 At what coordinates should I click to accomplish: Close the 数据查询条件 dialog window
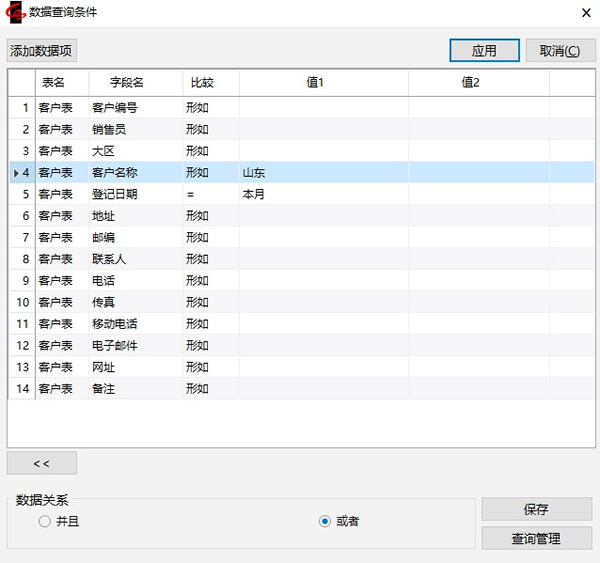(x=584, y=13)
